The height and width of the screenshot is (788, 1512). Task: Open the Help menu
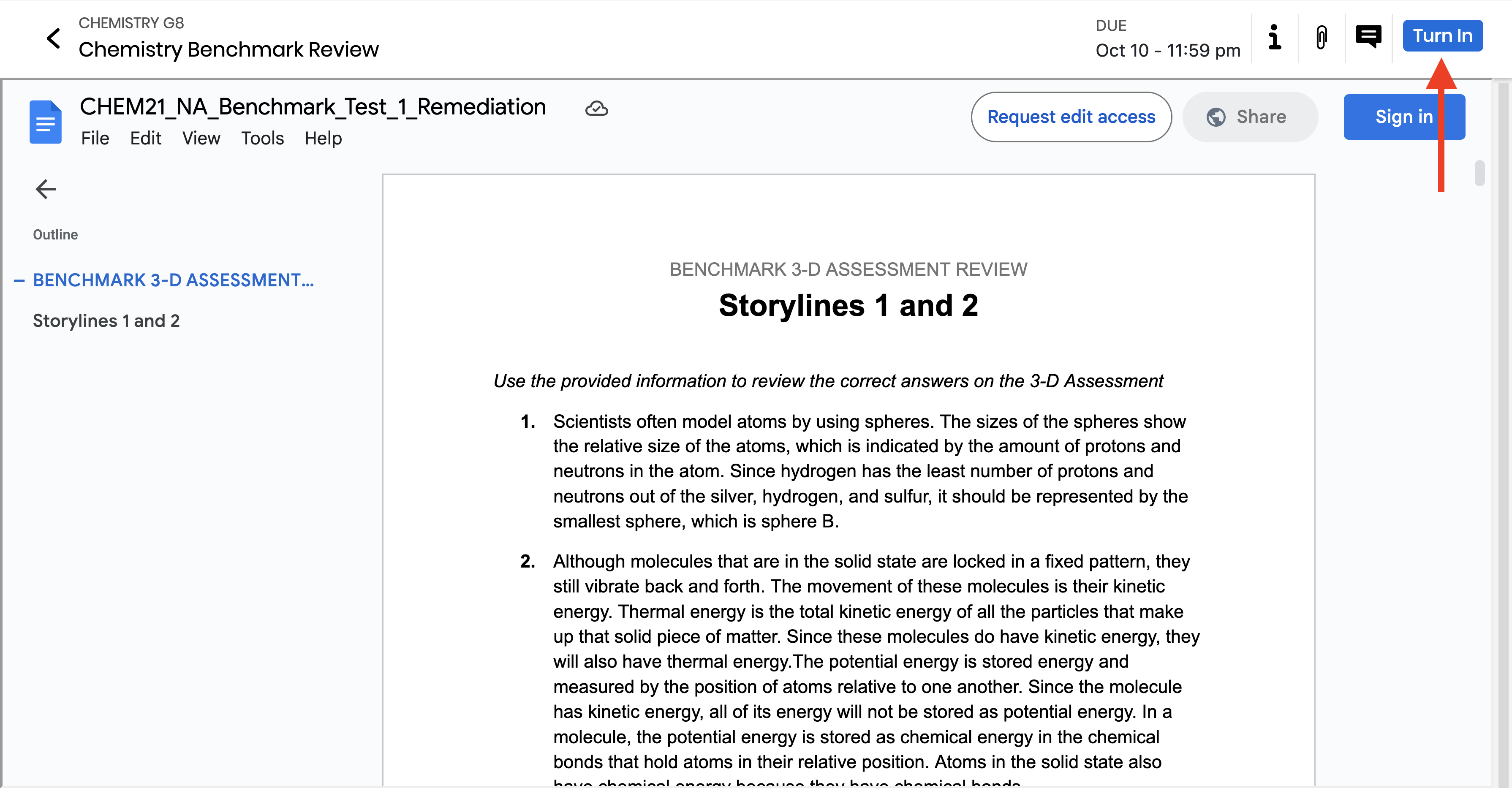tap(323, 139)
